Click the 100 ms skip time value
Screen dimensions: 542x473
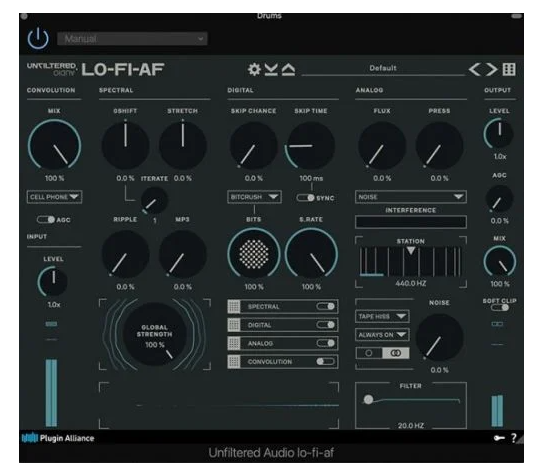311,178
